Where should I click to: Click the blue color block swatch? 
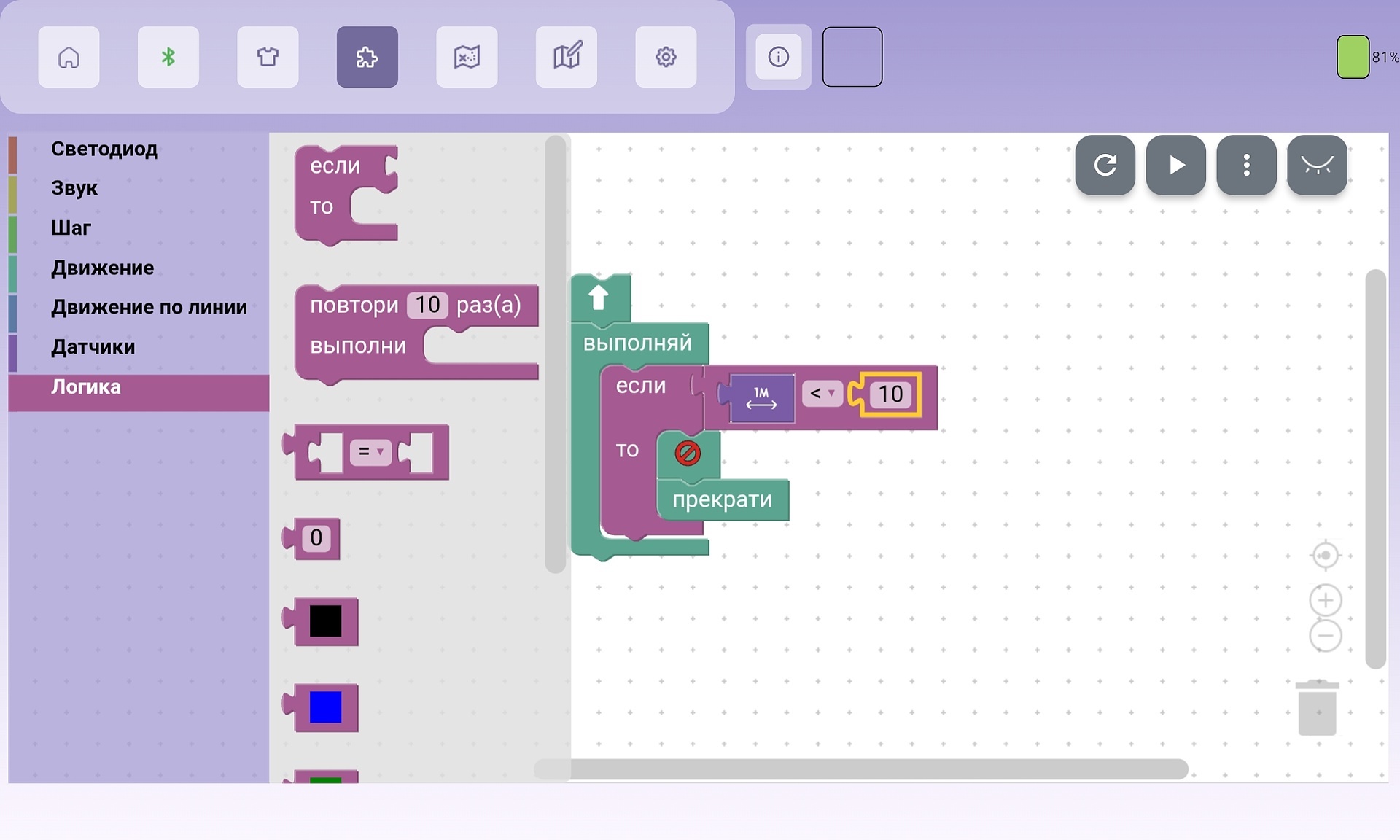click(325, 707)
